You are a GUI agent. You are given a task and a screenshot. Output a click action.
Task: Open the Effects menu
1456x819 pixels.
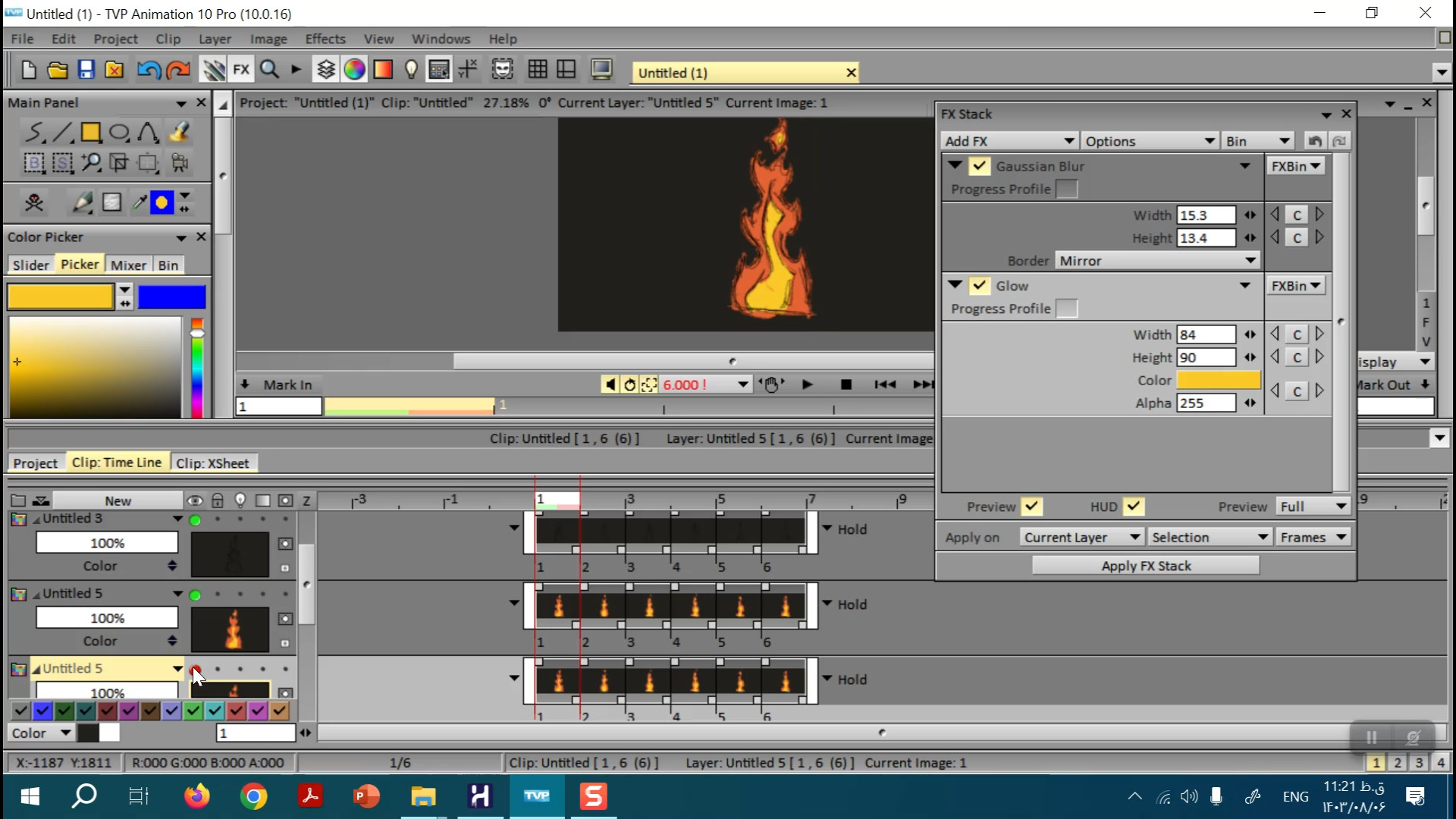[325, 39]
